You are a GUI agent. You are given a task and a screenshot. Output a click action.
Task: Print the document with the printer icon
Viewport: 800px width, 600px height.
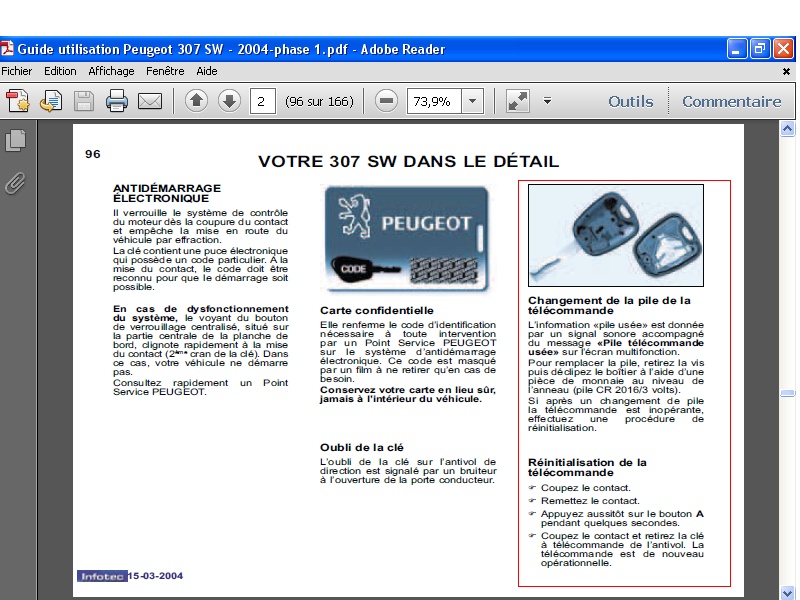[117, 101]
